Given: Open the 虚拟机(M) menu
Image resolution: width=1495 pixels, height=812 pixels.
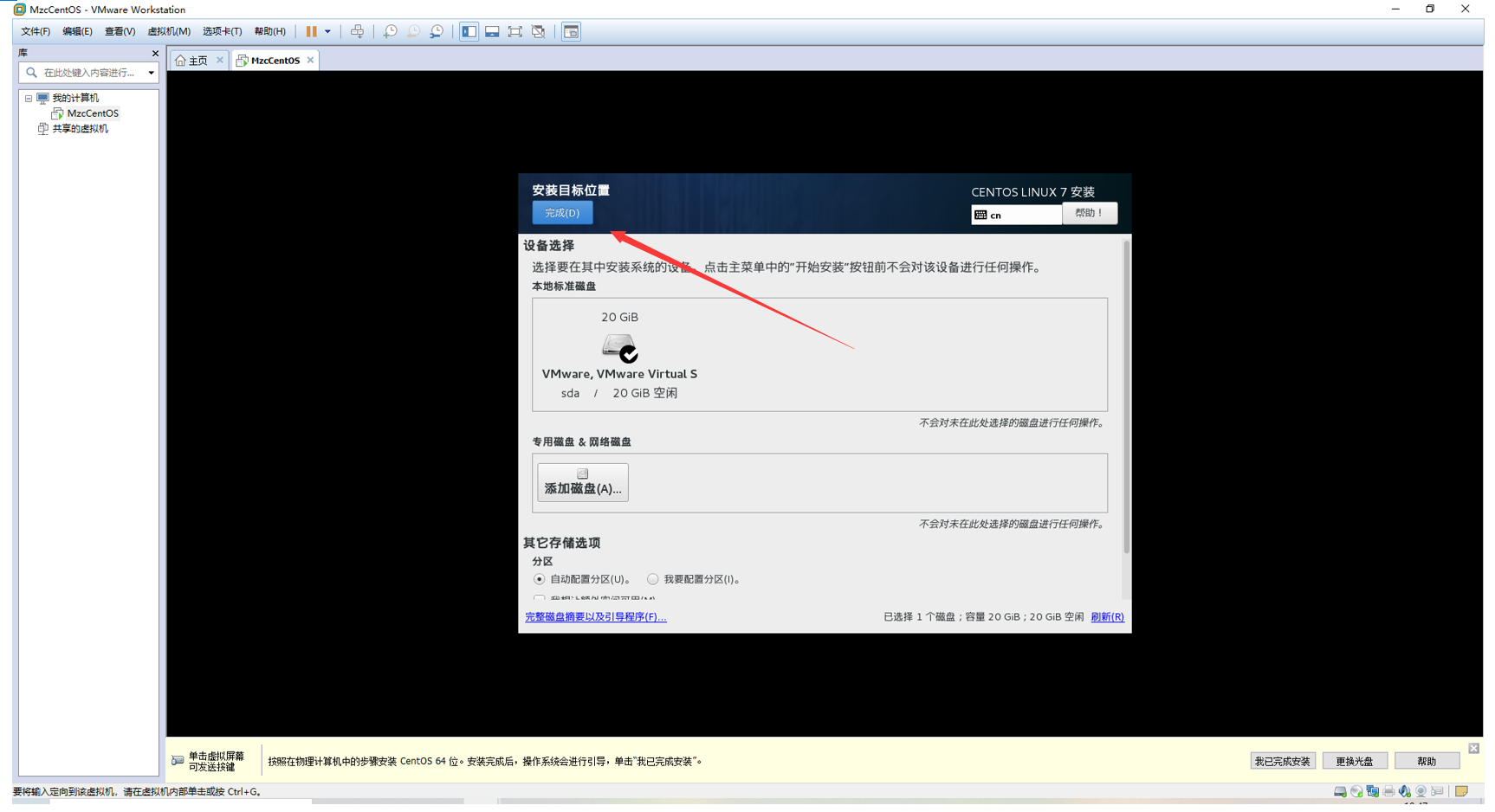Looking at the screenshot, I should point(169,31).
